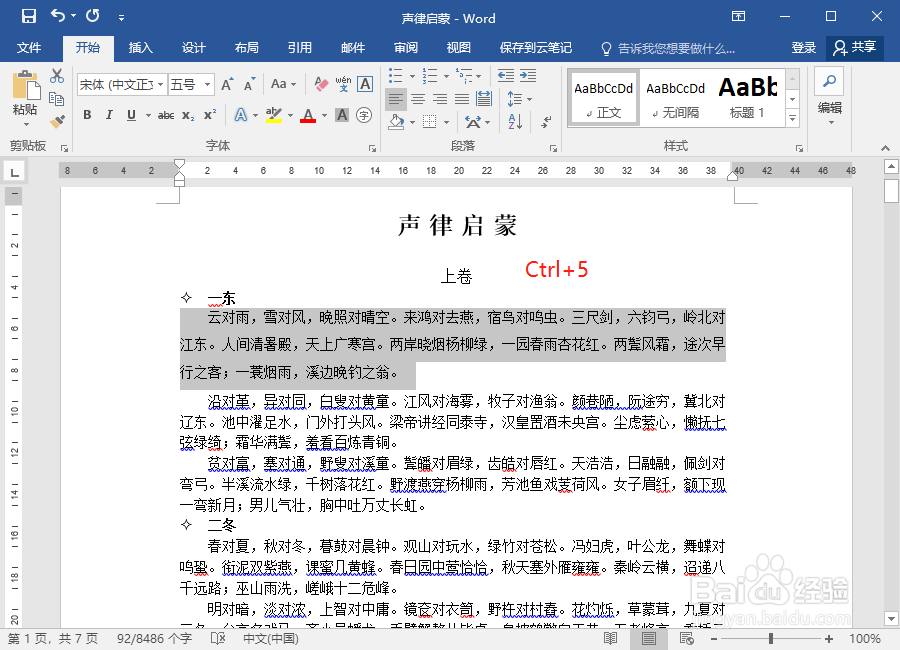Switch to the 插入 tab
The image size is (900, 650).
[x=141, y=48]
